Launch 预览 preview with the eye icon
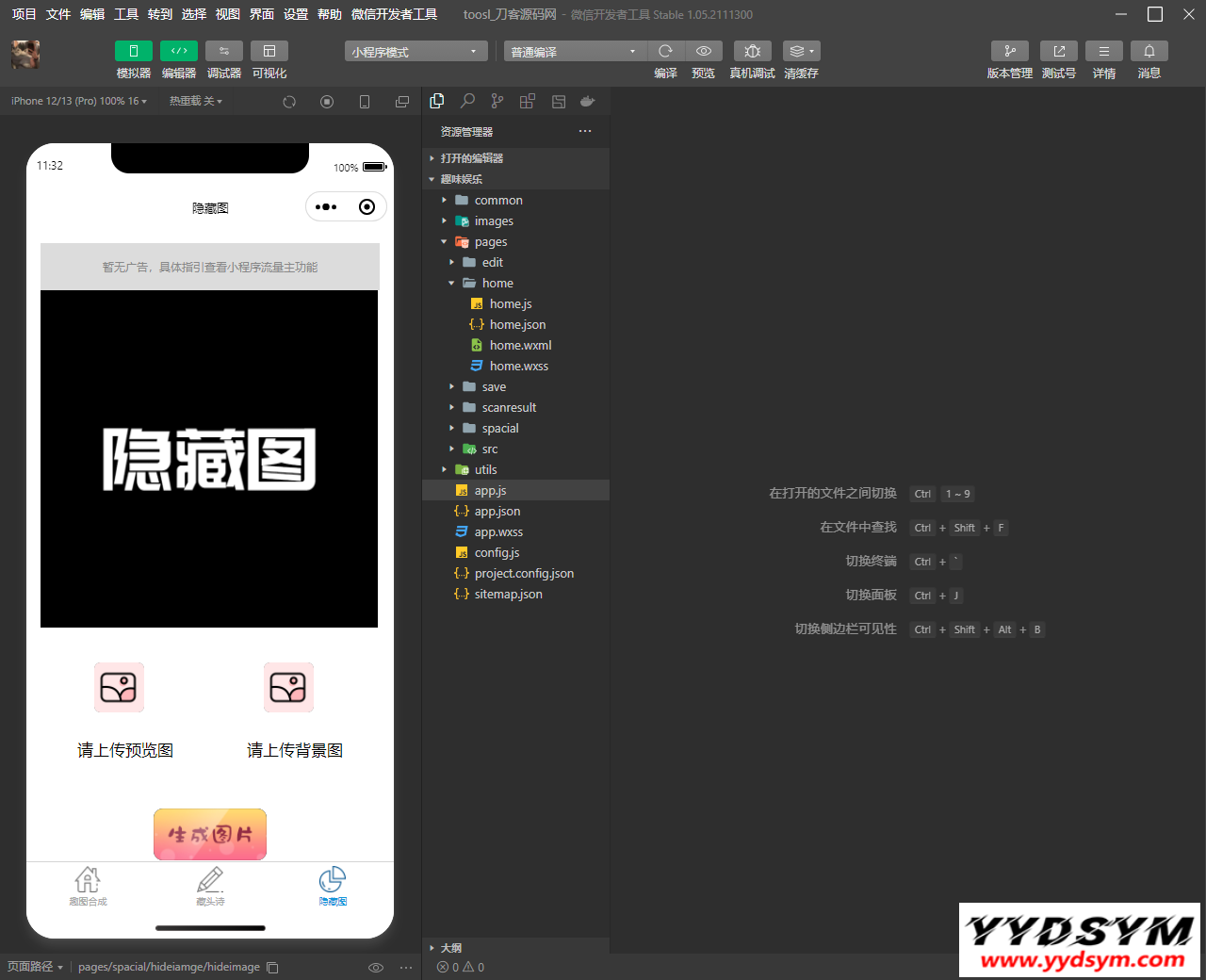The width and height of the screenshot is (1206, 980). pyautogui.click(x=703, y=51)
